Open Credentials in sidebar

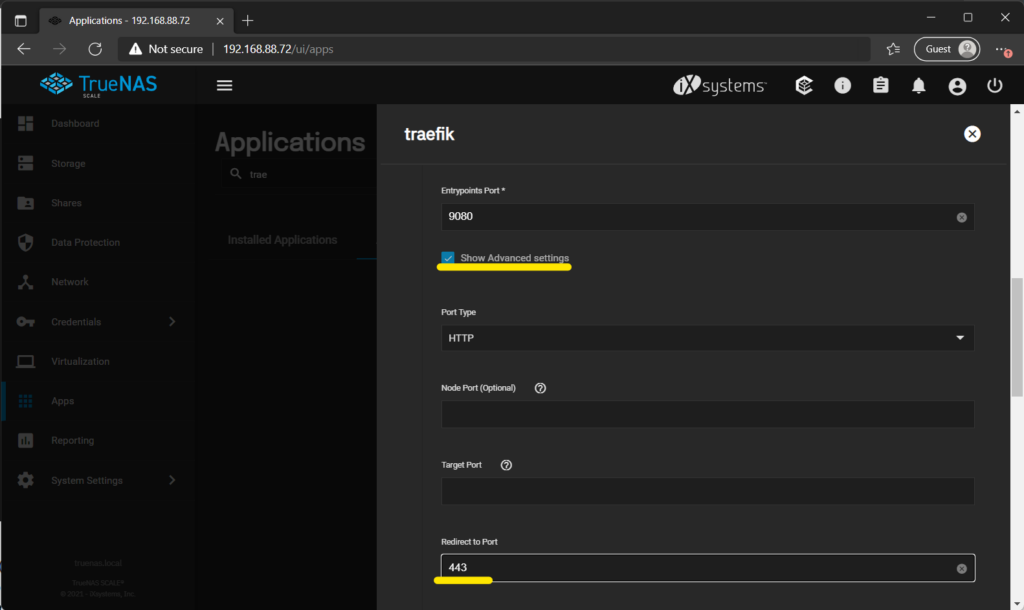click(76, 322)
